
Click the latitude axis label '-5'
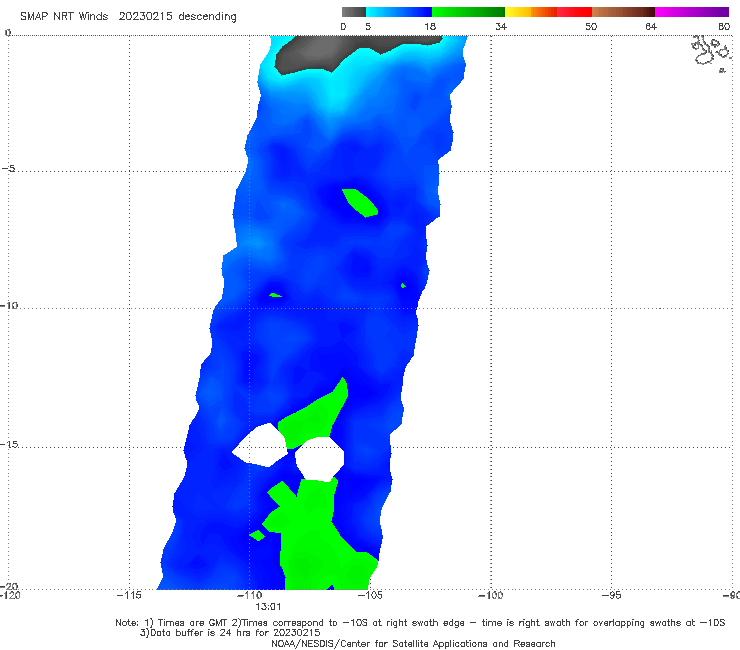tap(8, 169)
